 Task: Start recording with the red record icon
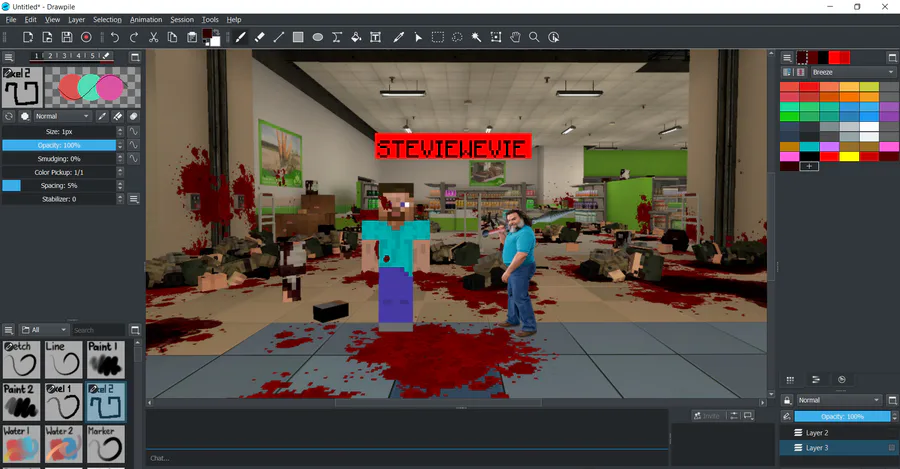tap(86, 37)
